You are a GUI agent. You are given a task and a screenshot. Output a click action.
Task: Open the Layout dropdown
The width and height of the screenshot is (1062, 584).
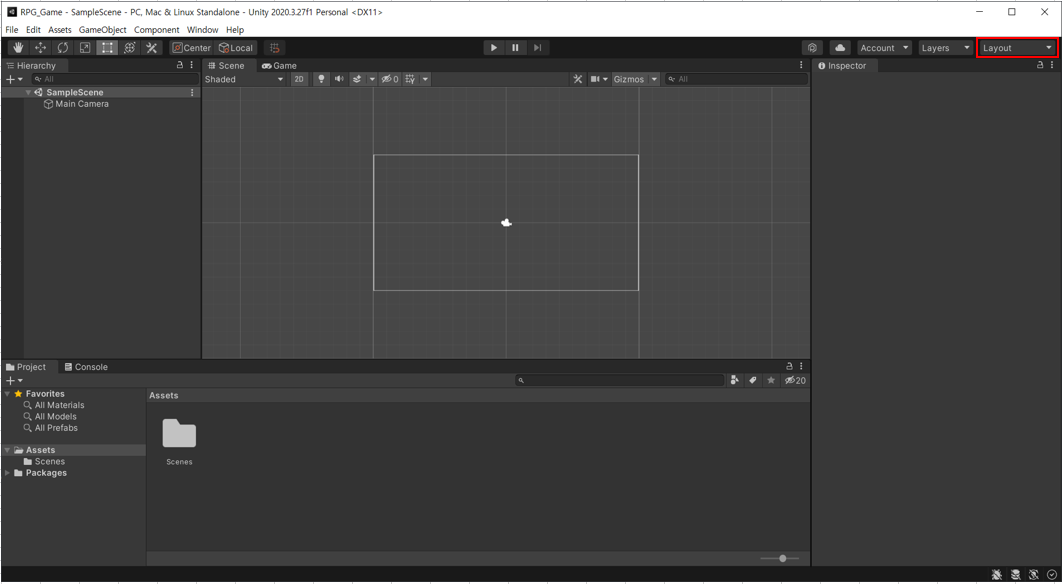click(1017, 48)
